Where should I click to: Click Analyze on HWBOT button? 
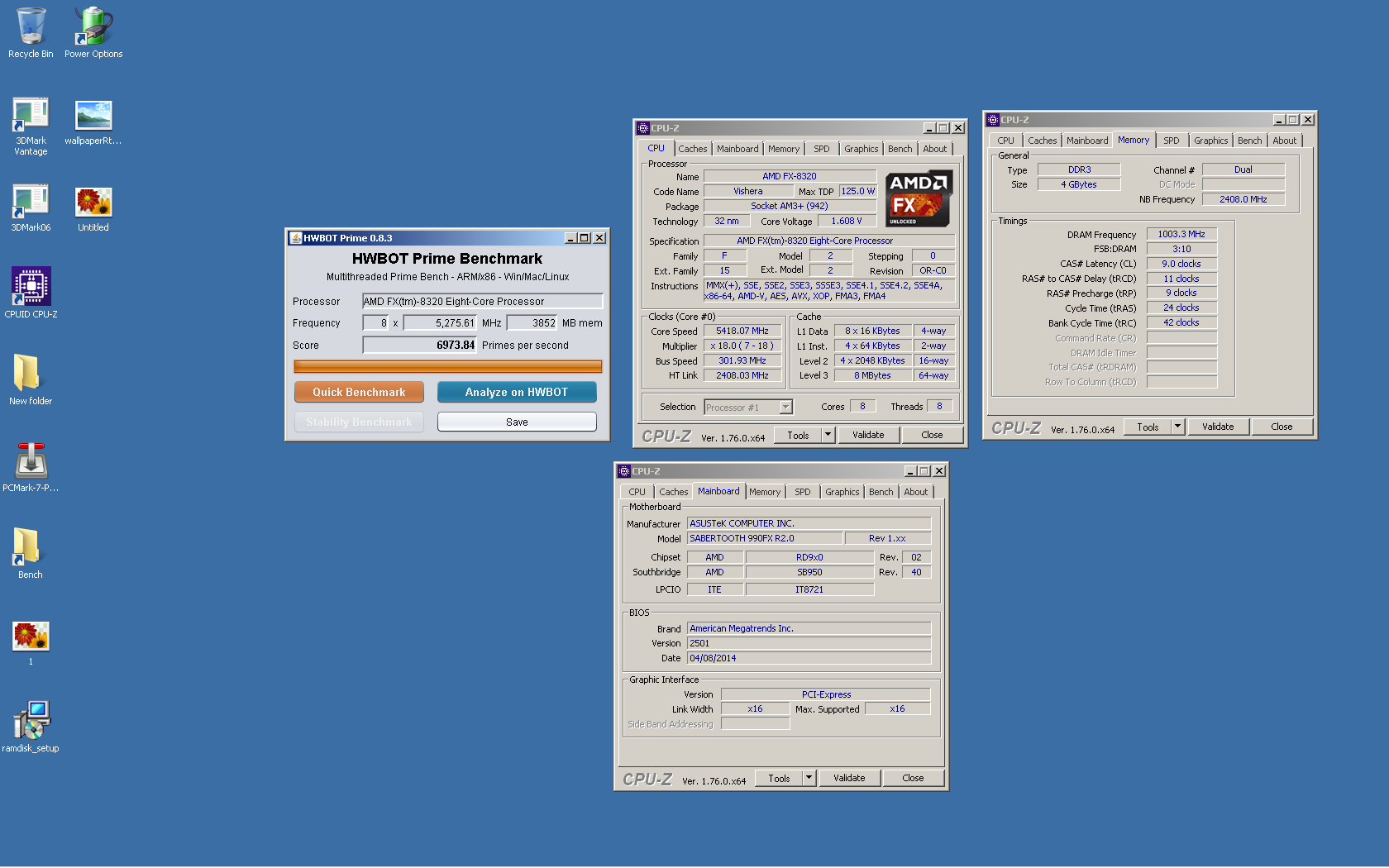517,392
